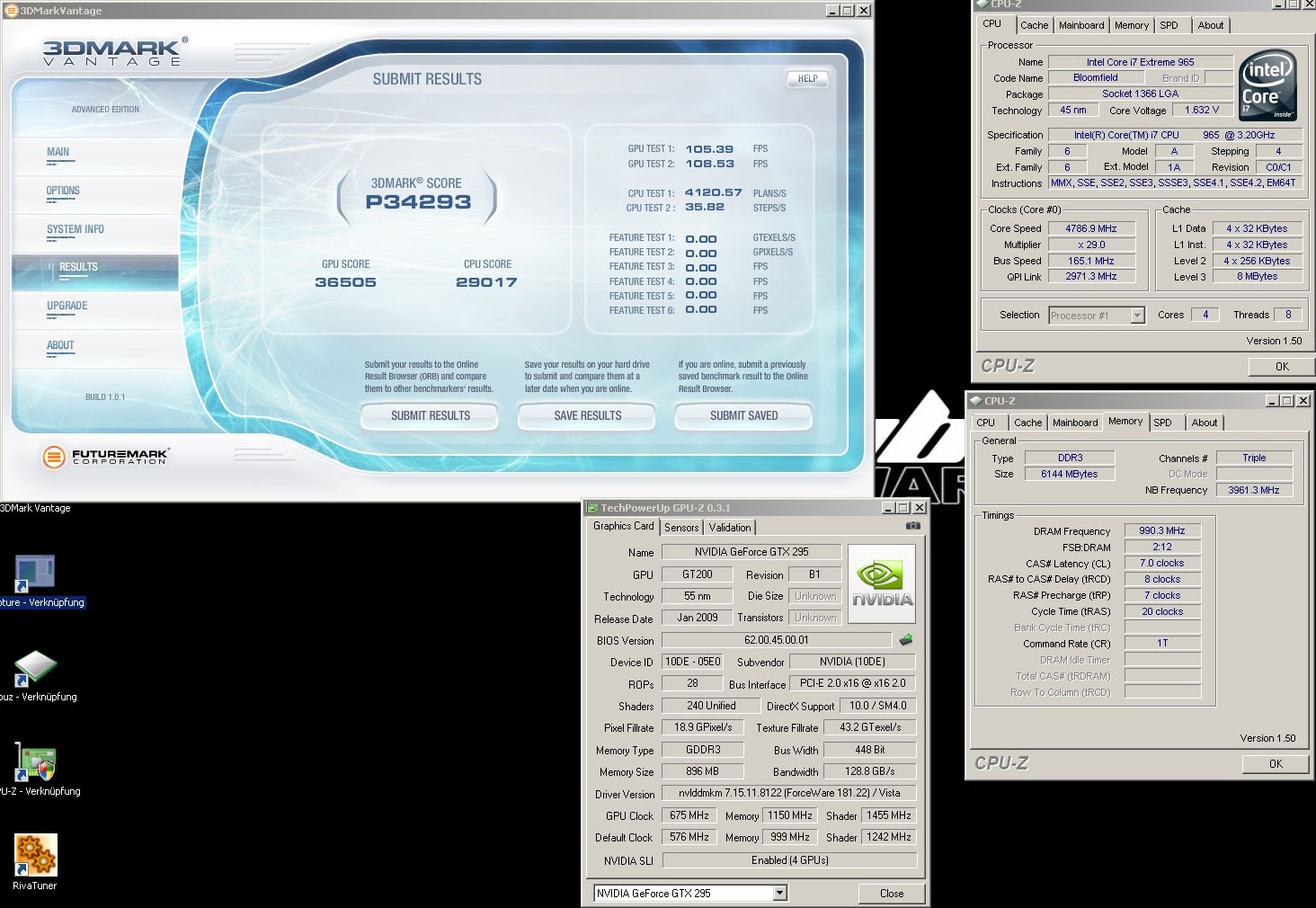Switch to the Validation tab in GPU-Z
This screenshot has width=1316, height=908.
[x=730, y=528]
